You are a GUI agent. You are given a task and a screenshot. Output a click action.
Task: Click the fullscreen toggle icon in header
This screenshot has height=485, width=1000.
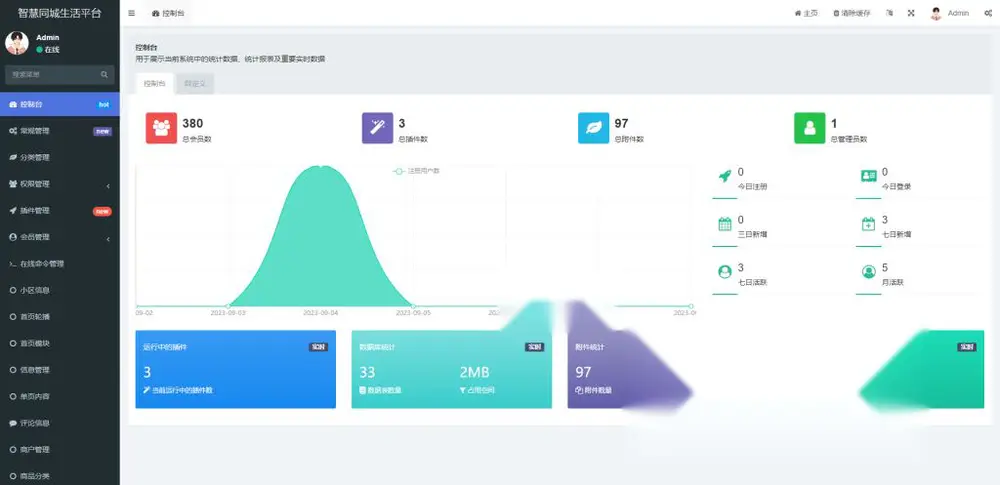point(911,13)
